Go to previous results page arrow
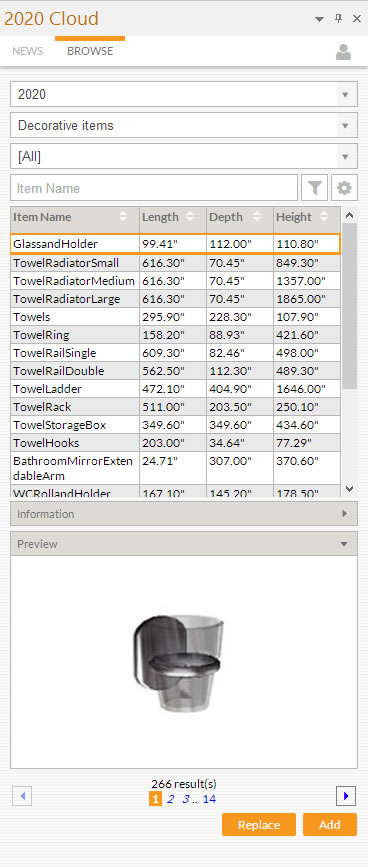The image size is (368, 867). pos(22,796)
